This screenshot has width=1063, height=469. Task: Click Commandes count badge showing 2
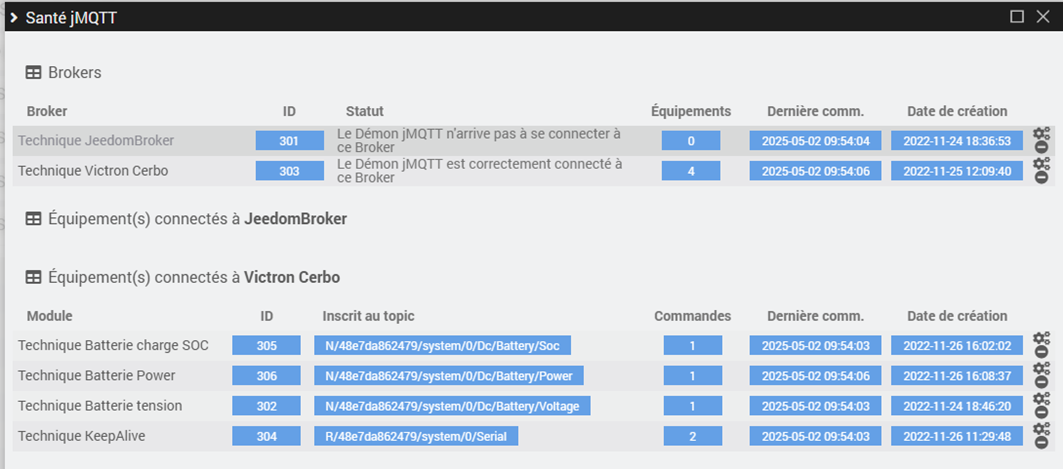[692, 436]
